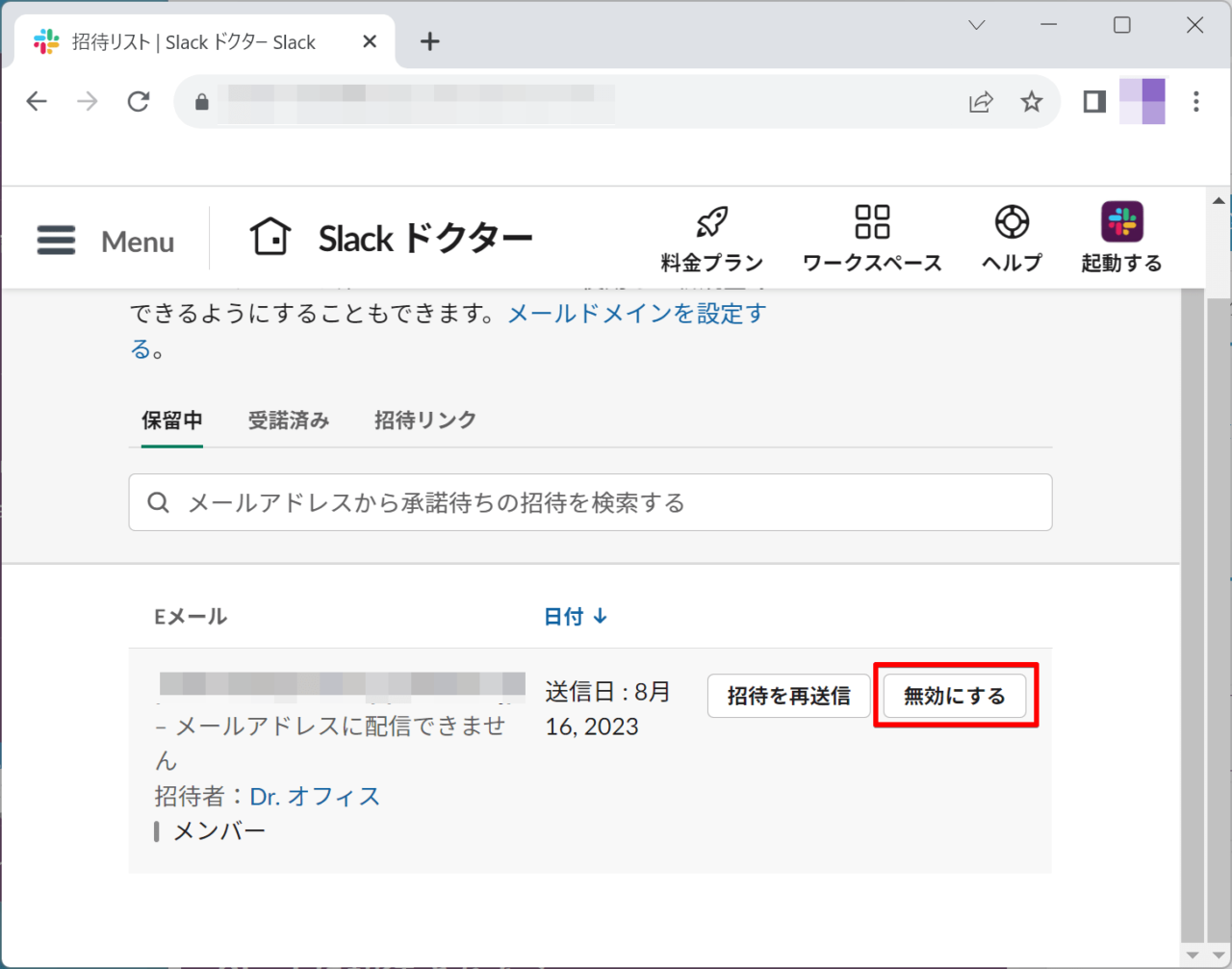Open ワークスペース grid icon

872,221
